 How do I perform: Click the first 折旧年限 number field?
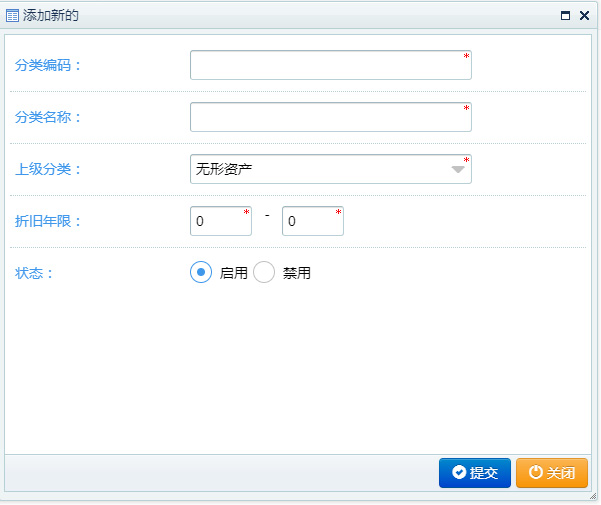tap(220, 221)
